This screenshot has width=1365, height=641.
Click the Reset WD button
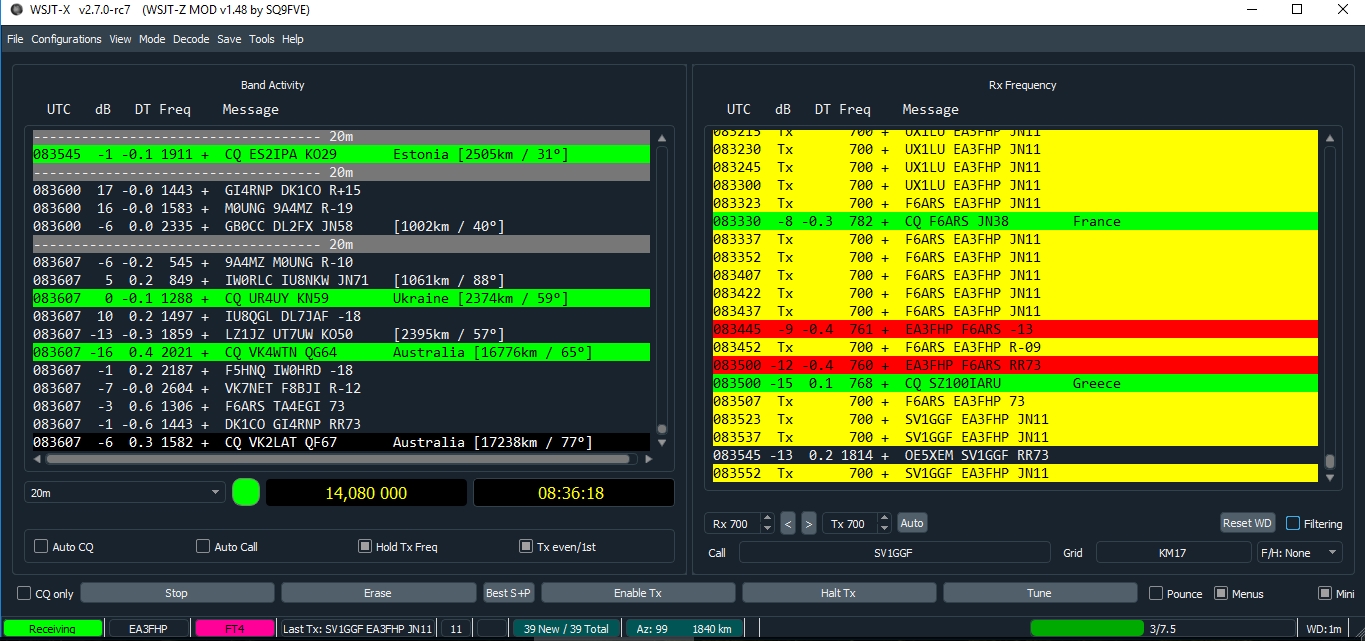click(x=1247, y=523)
